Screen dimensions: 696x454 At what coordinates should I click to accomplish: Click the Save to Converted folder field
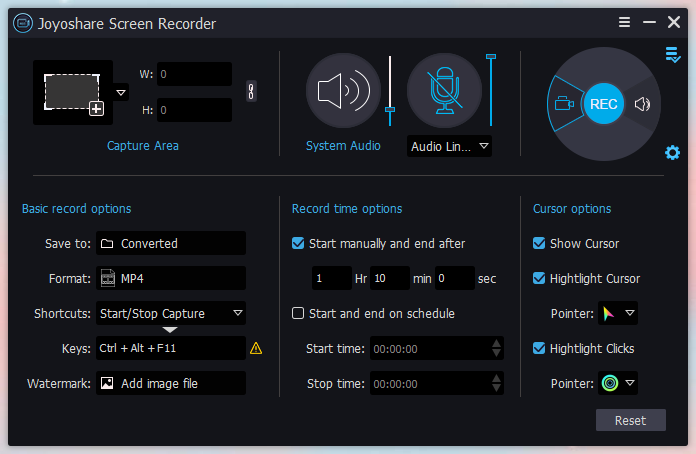click(x=171, y=243)
